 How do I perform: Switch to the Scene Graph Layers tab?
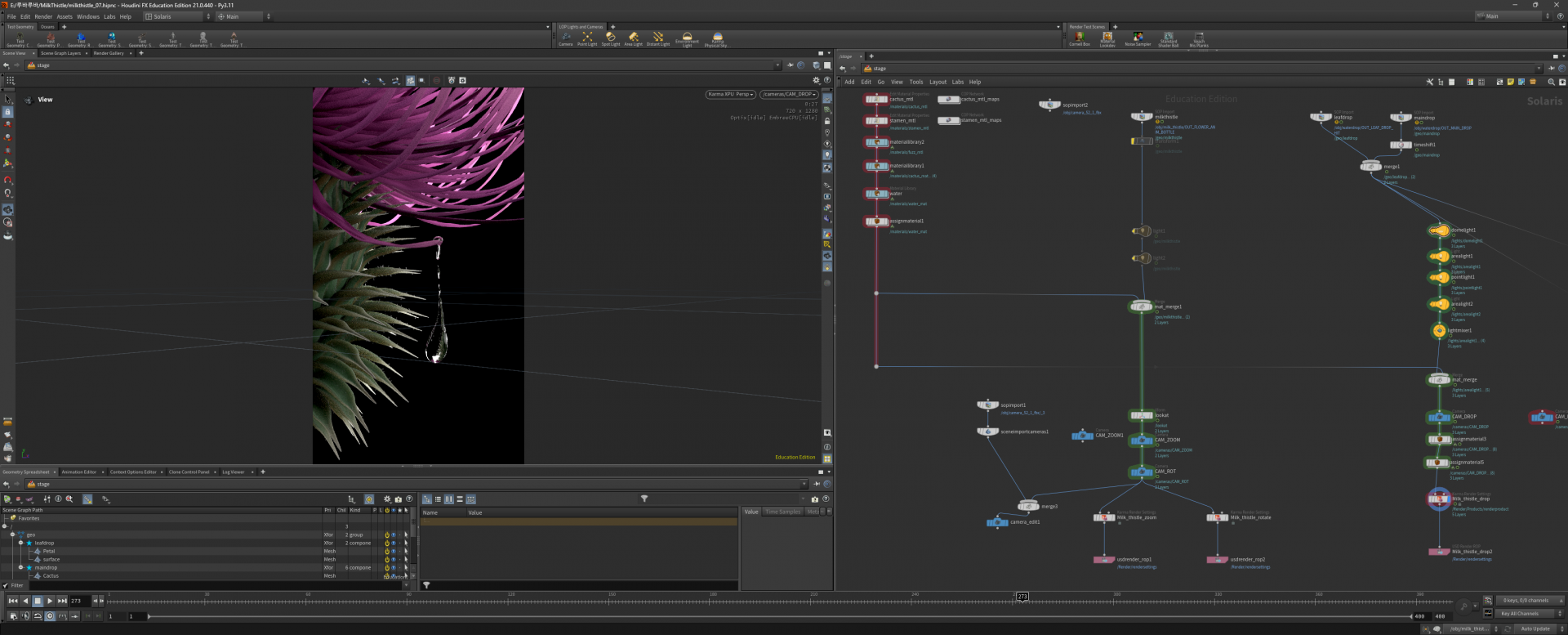click(x=61, y=53)
